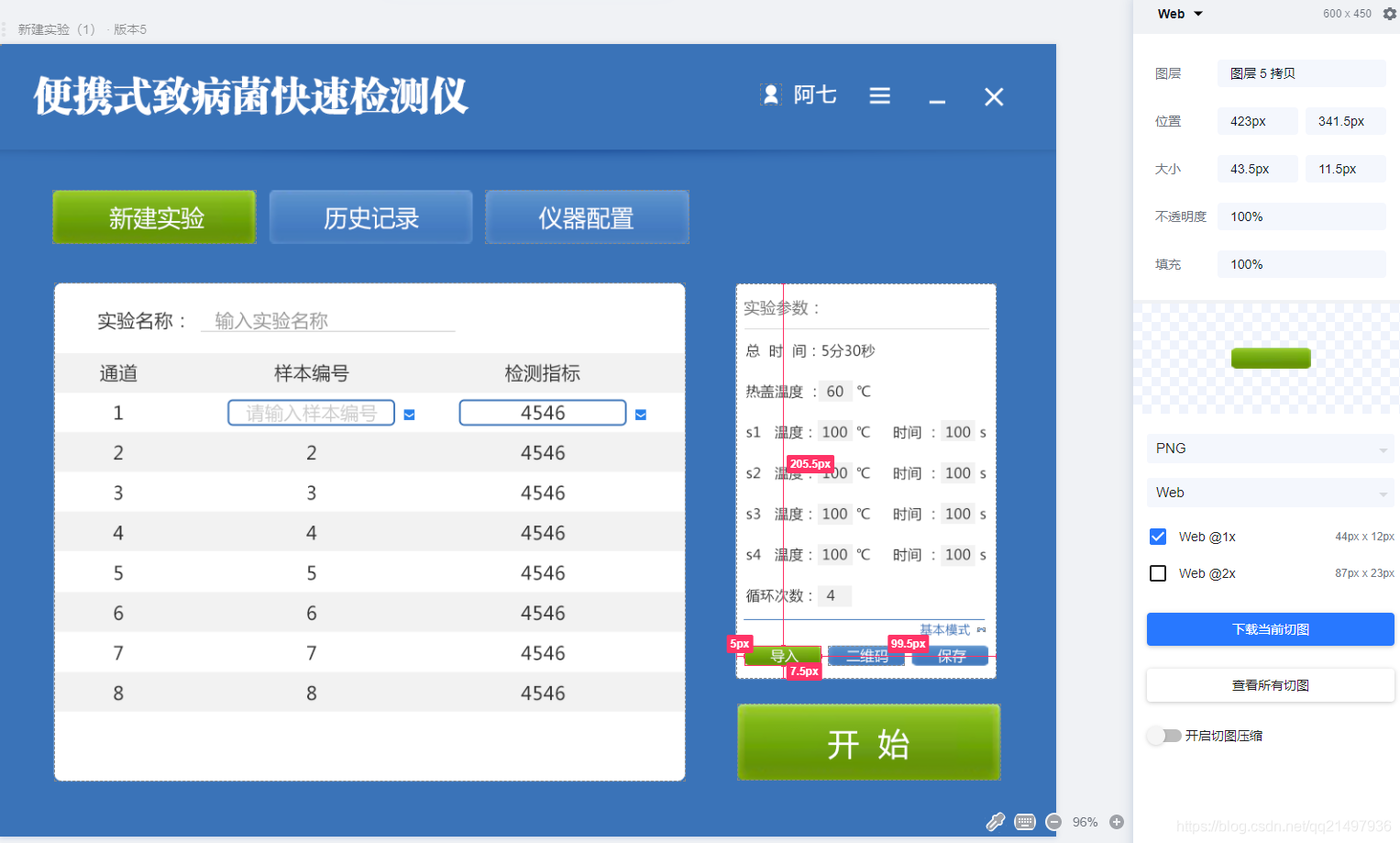
Task: Uncheck the Web @1x export option
Action: 1157,537
